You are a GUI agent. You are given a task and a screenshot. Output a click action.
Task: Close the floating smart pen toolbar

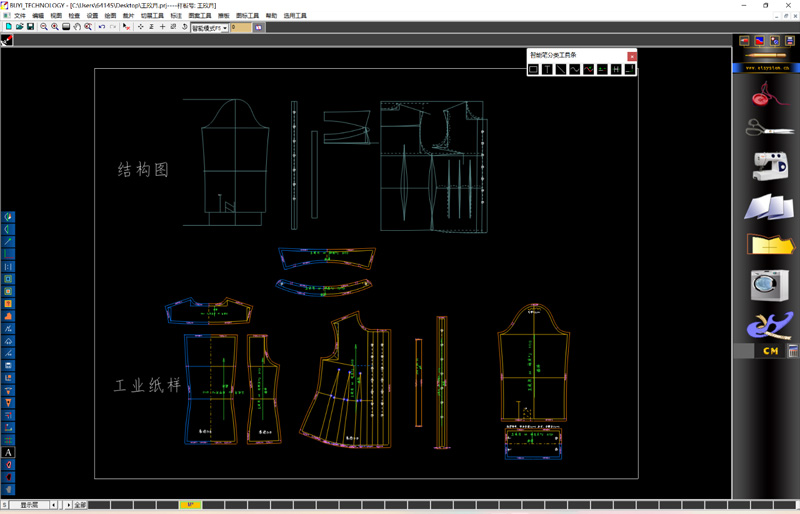tap(632, 56)
